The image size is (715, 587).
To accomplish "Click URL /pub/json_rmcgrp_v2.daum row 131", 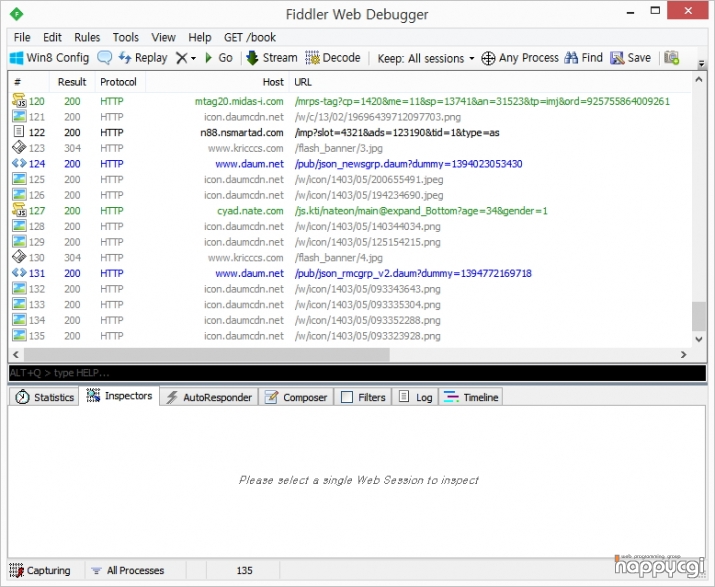I will point(413,273).
